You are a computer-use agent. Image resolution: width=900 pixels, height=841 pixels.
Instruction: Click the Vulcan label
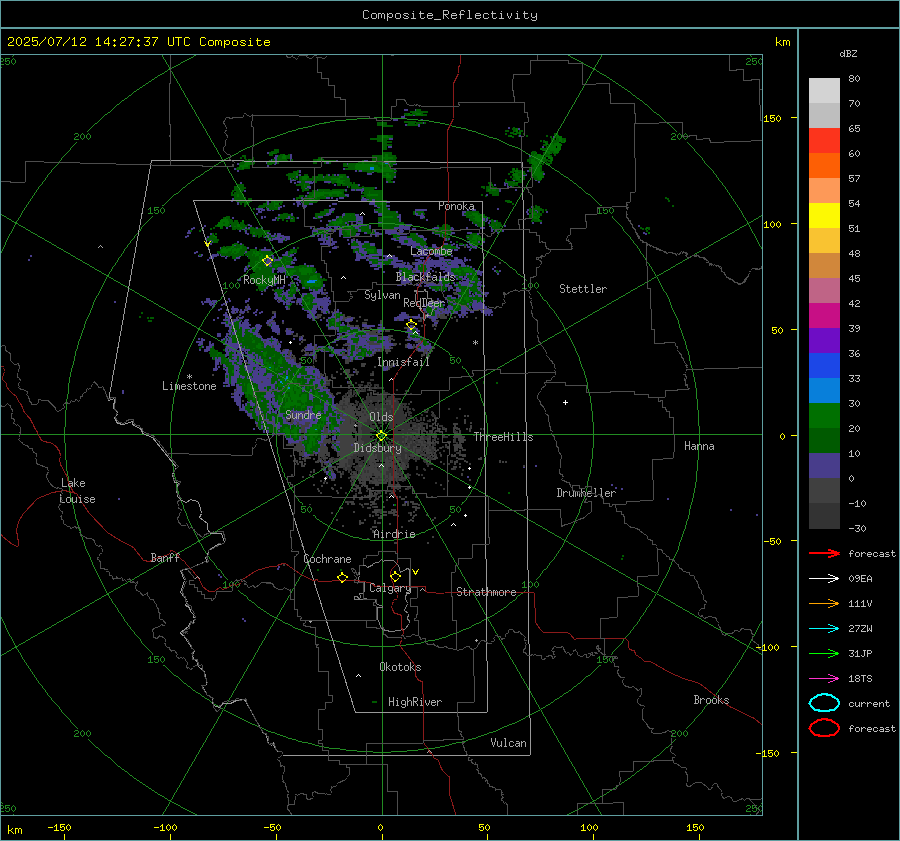(508, 743)
